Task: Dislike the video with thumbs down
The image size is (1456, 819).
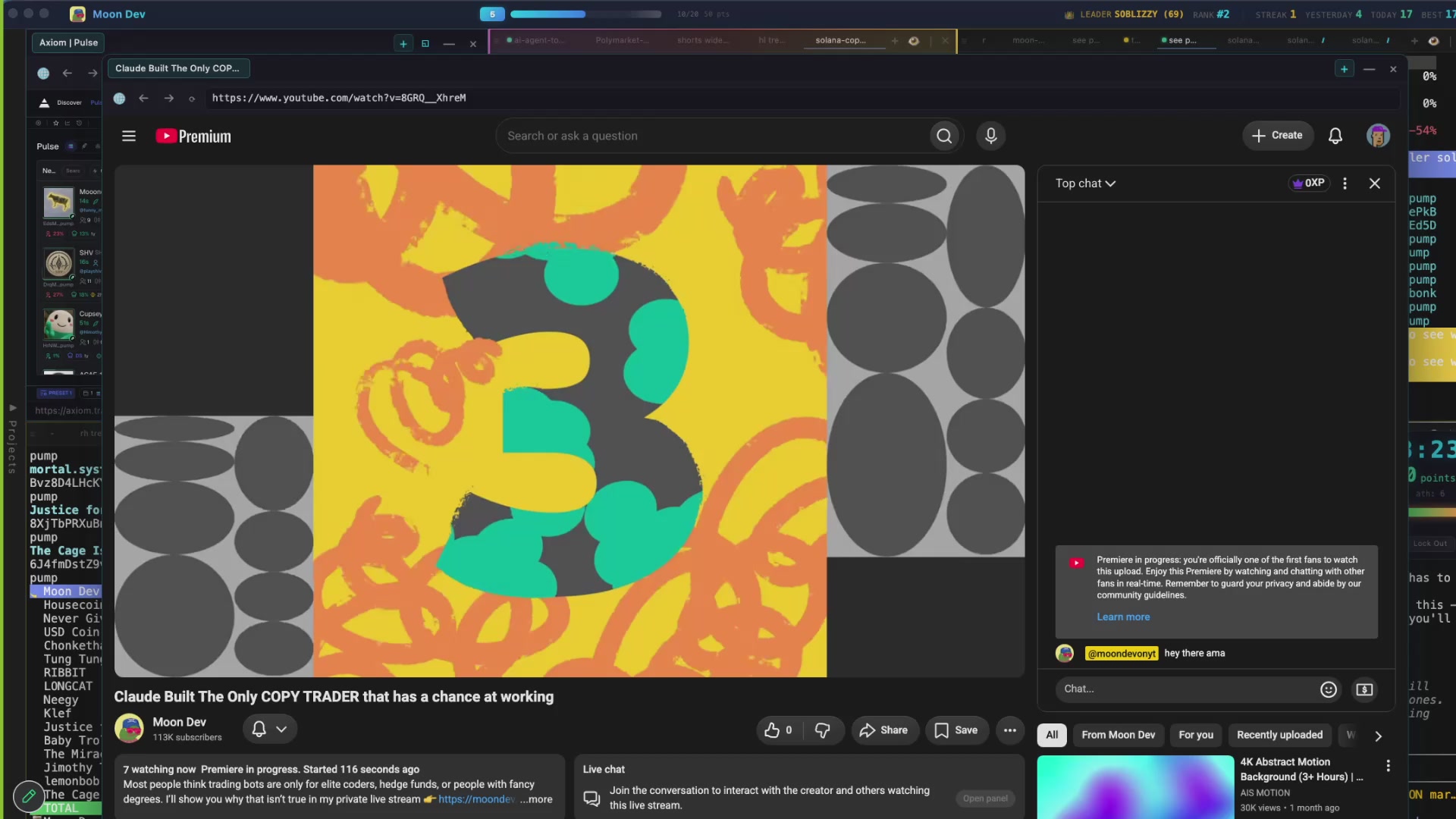Action: (x=822, y=730)
